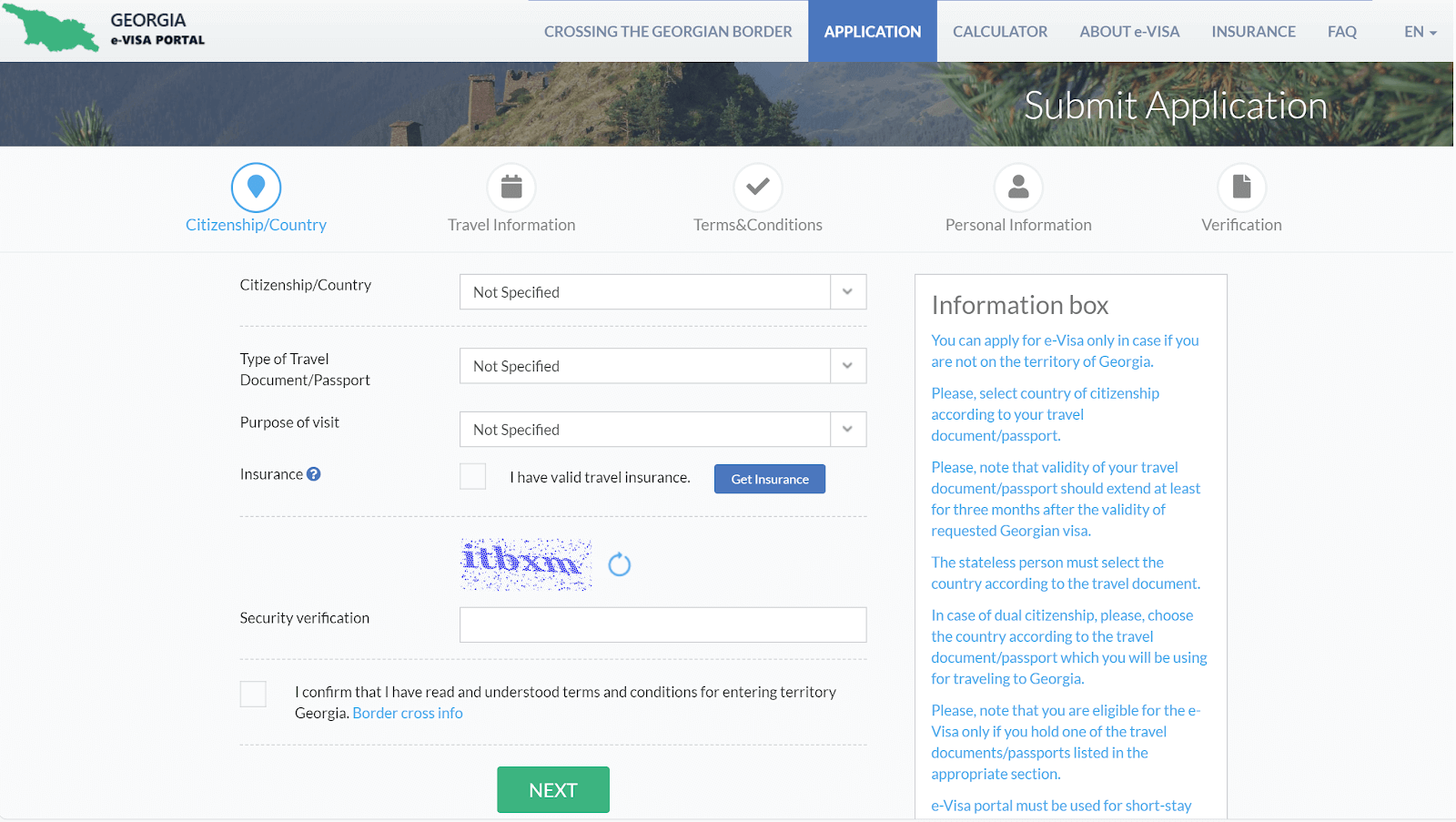Check the valid travel insurance checkbox
The width and height of the screenshot is (1456, 822).
tap(473, 477)
